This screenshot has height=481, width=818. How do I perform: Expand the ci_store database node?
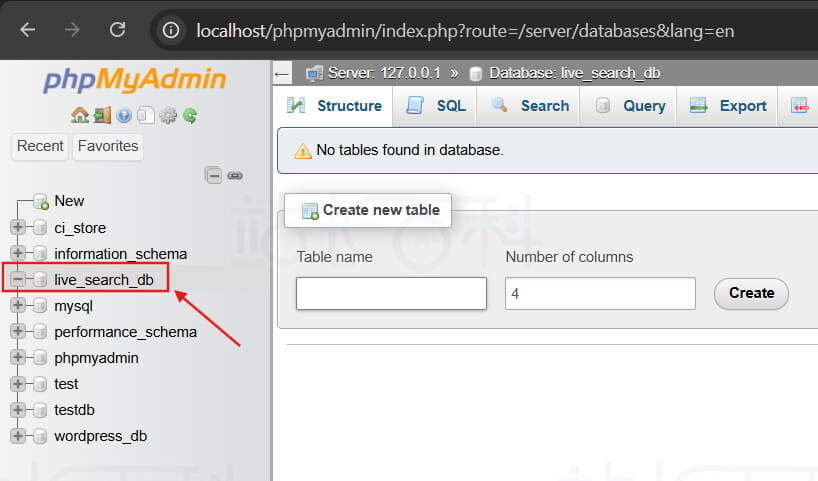(x=18, y=227)
